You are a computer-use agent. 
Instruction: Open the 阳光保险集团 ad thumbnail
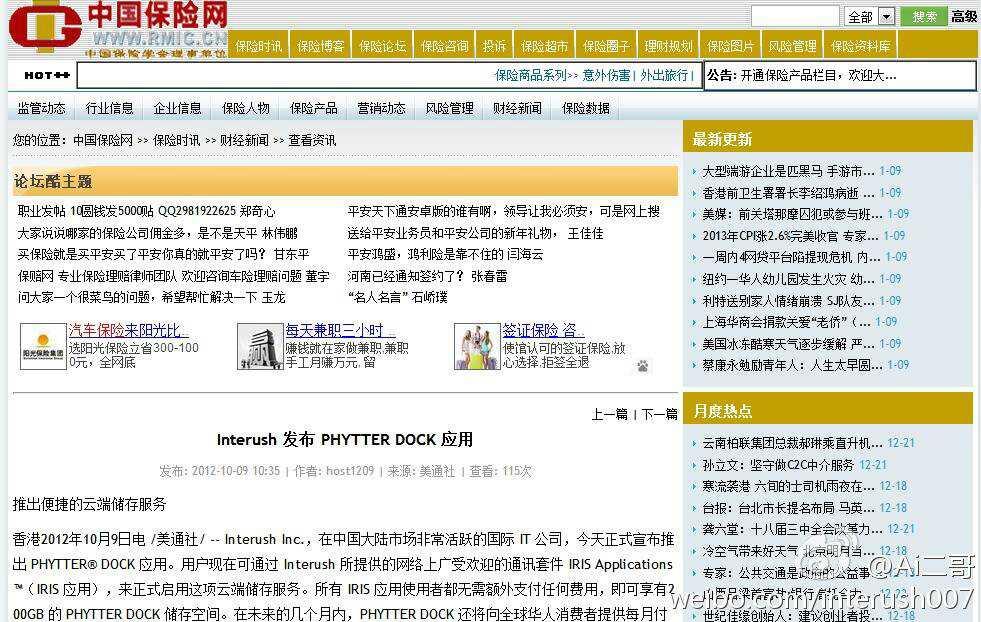click(x=43, y=346)
